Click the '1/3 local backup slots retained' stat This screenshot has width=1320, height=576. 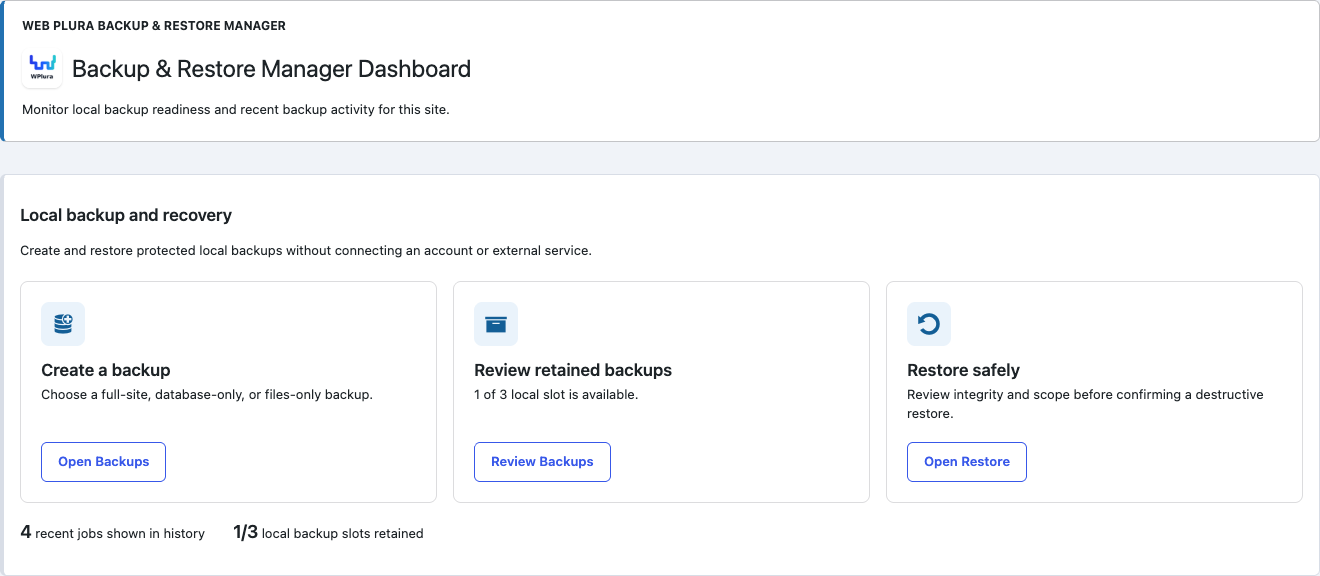pyautogui.click(x=328, y=533)
